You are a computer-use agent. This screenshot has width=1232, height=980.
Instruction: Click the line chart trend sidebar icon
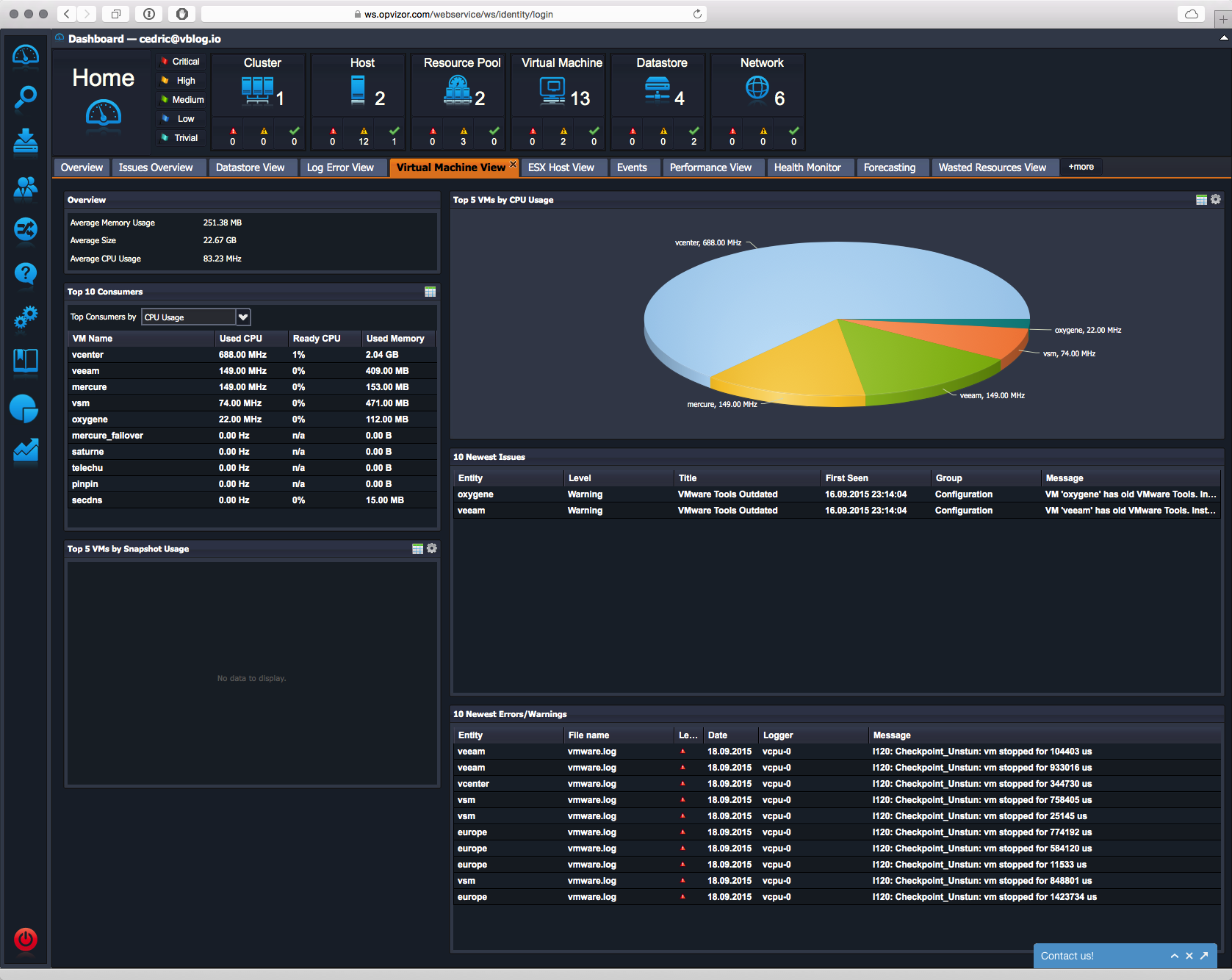[26, 450]
